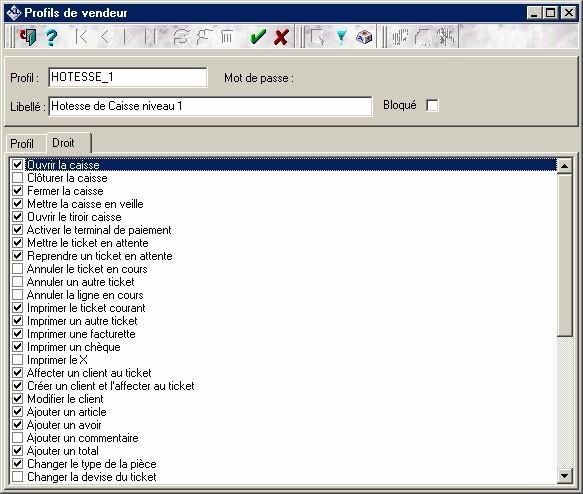Viewport: 583px width, 494px height.
Task: Enable Ajouter un commentaire checkbox
Action: [x=17, y=438]
